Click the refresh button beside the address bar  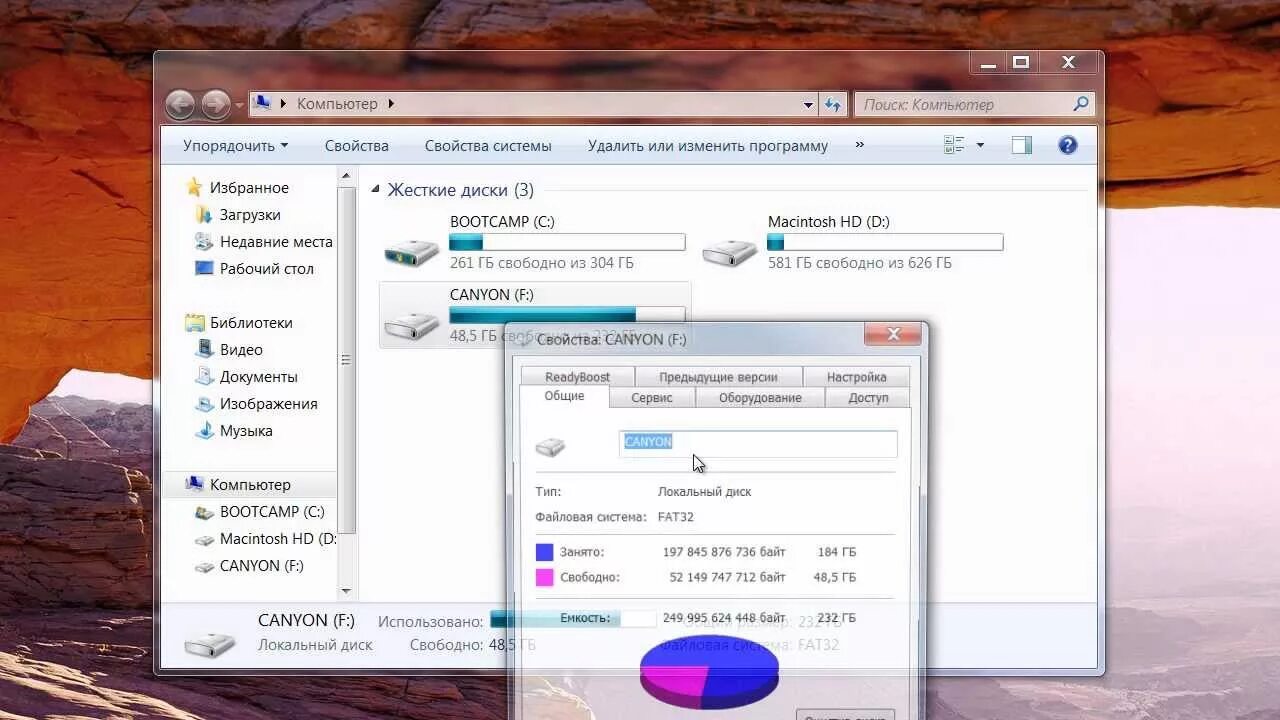832,104
